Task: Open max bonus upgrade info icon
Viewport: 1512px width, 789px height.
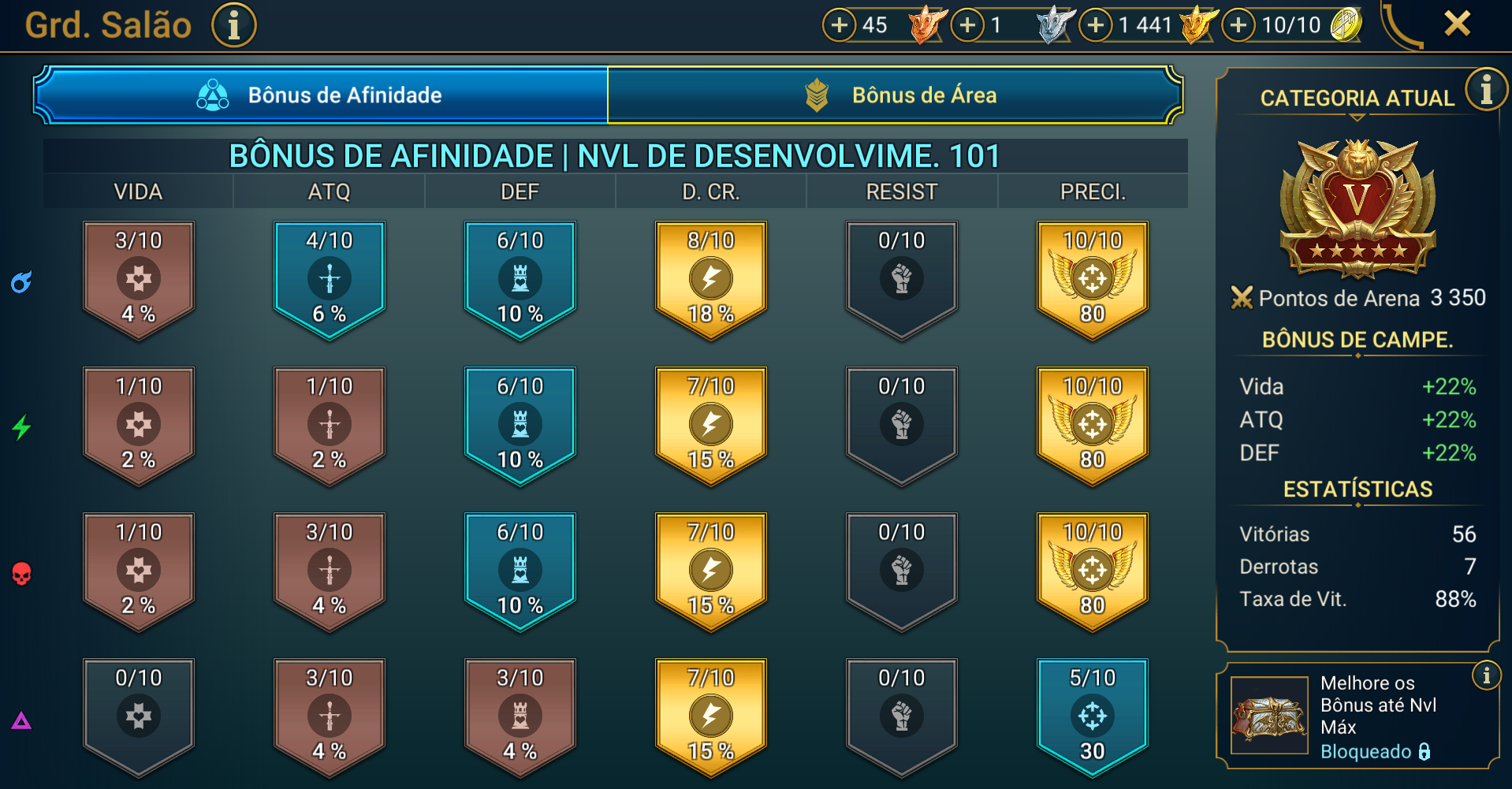Action: [1486, 675]
